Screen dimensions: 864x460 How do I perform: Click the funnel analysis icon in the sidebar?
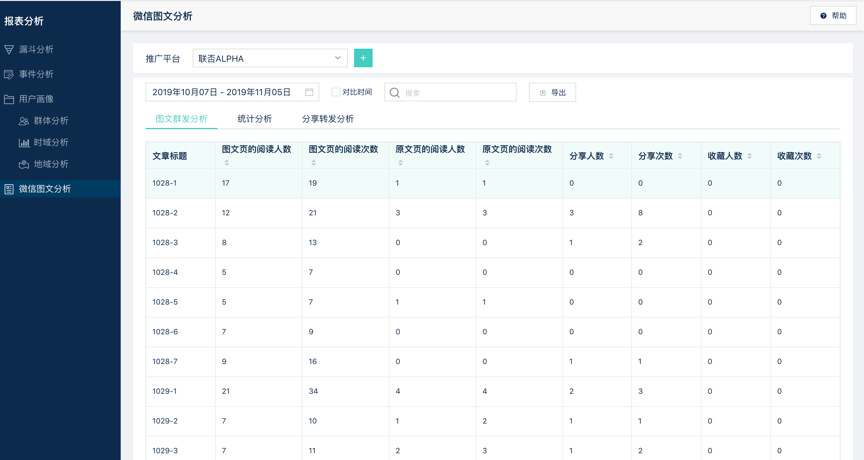point(9,50)
